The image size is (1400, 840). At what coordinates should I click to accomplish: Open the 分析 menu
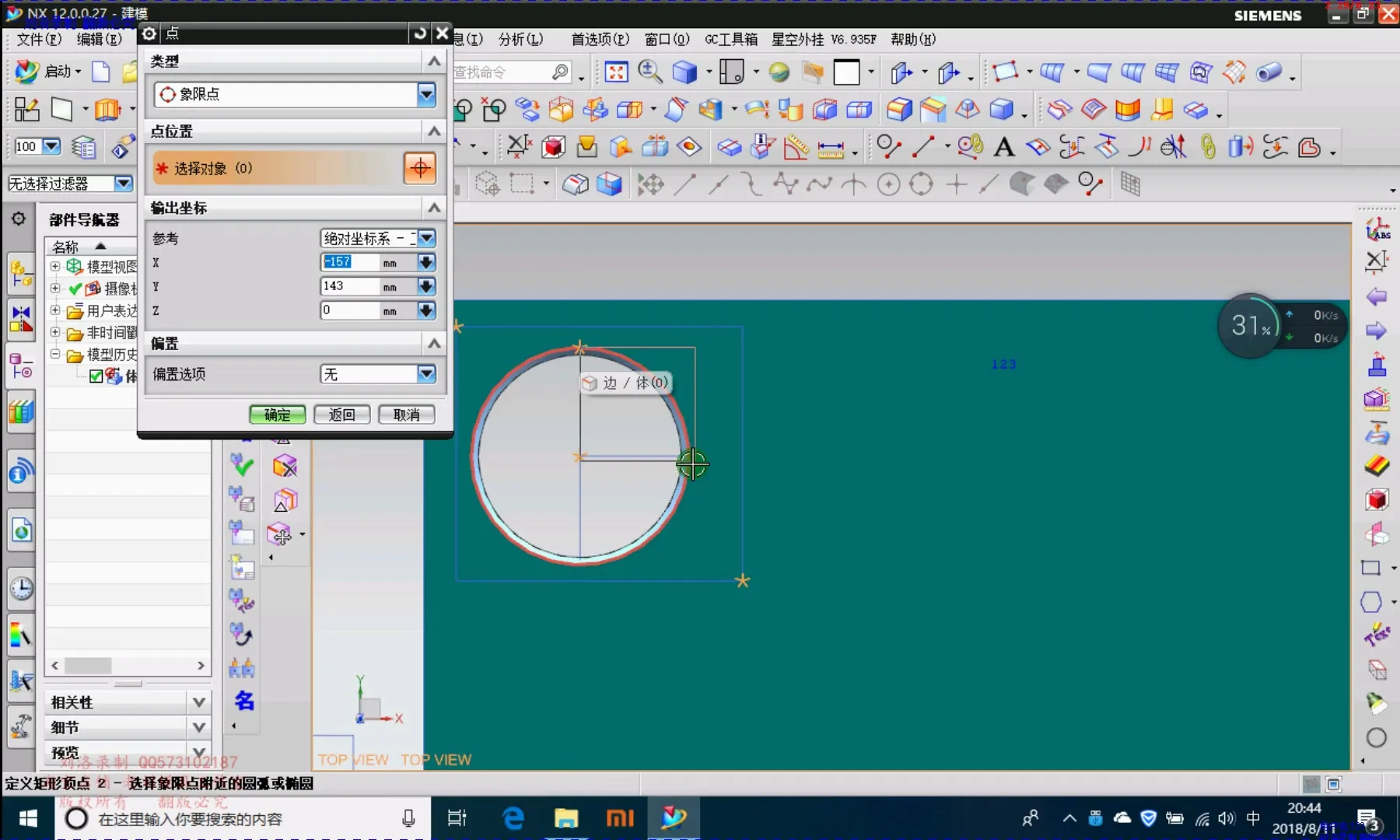click(x=520, y=39)
